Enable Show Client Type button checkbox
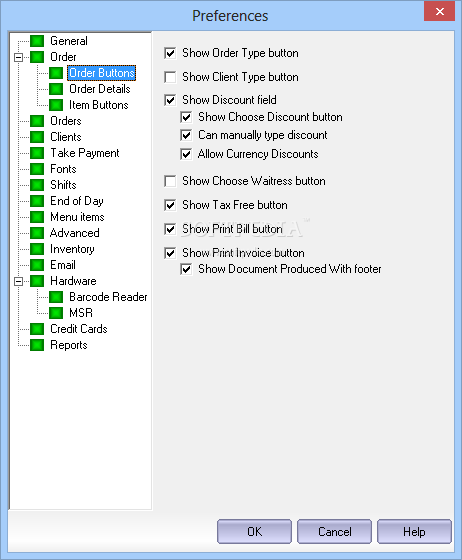Viewport: 462px width, 560px height. pos(170,77)
